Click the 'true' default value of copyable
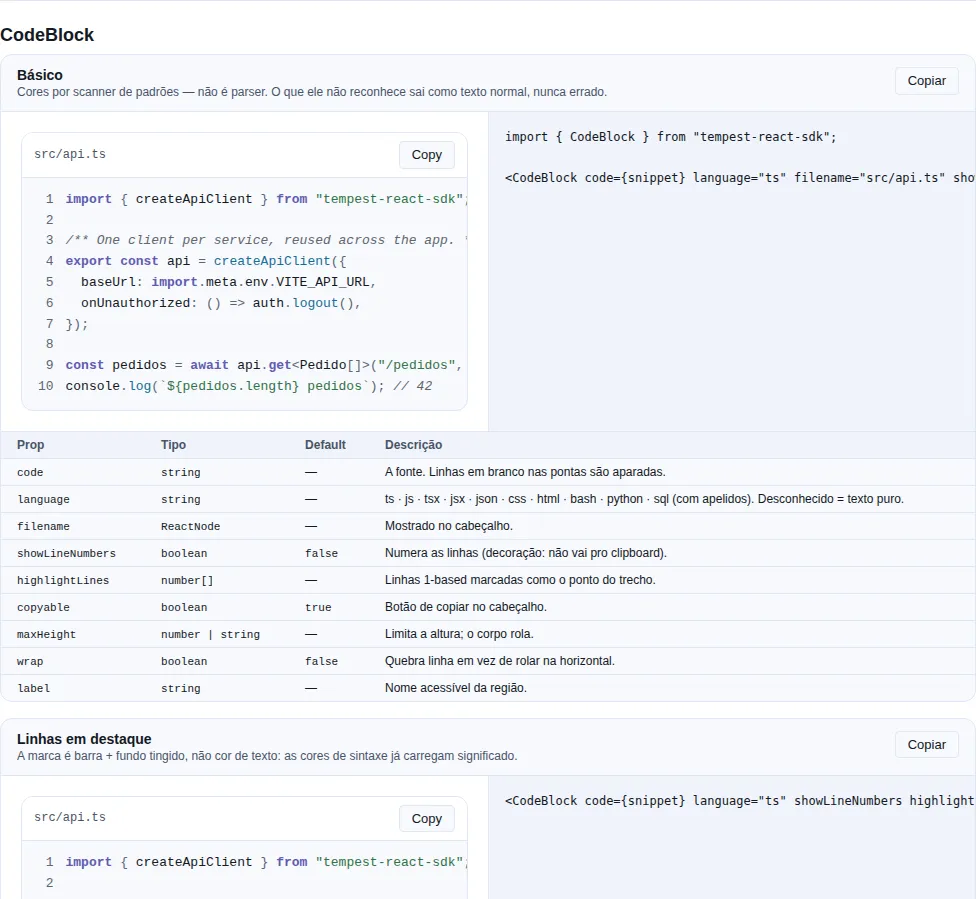Image resolution: width=976 pixels, height=899 pixels. (x=318, y=608)
